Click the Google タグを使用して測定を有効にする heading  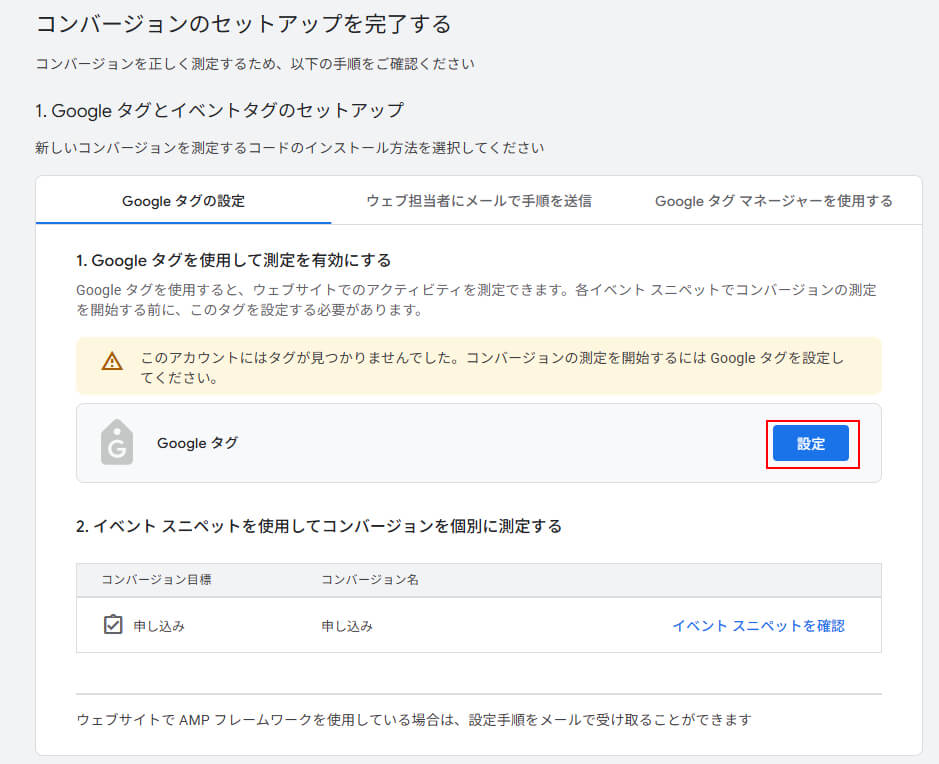point(233,260)
